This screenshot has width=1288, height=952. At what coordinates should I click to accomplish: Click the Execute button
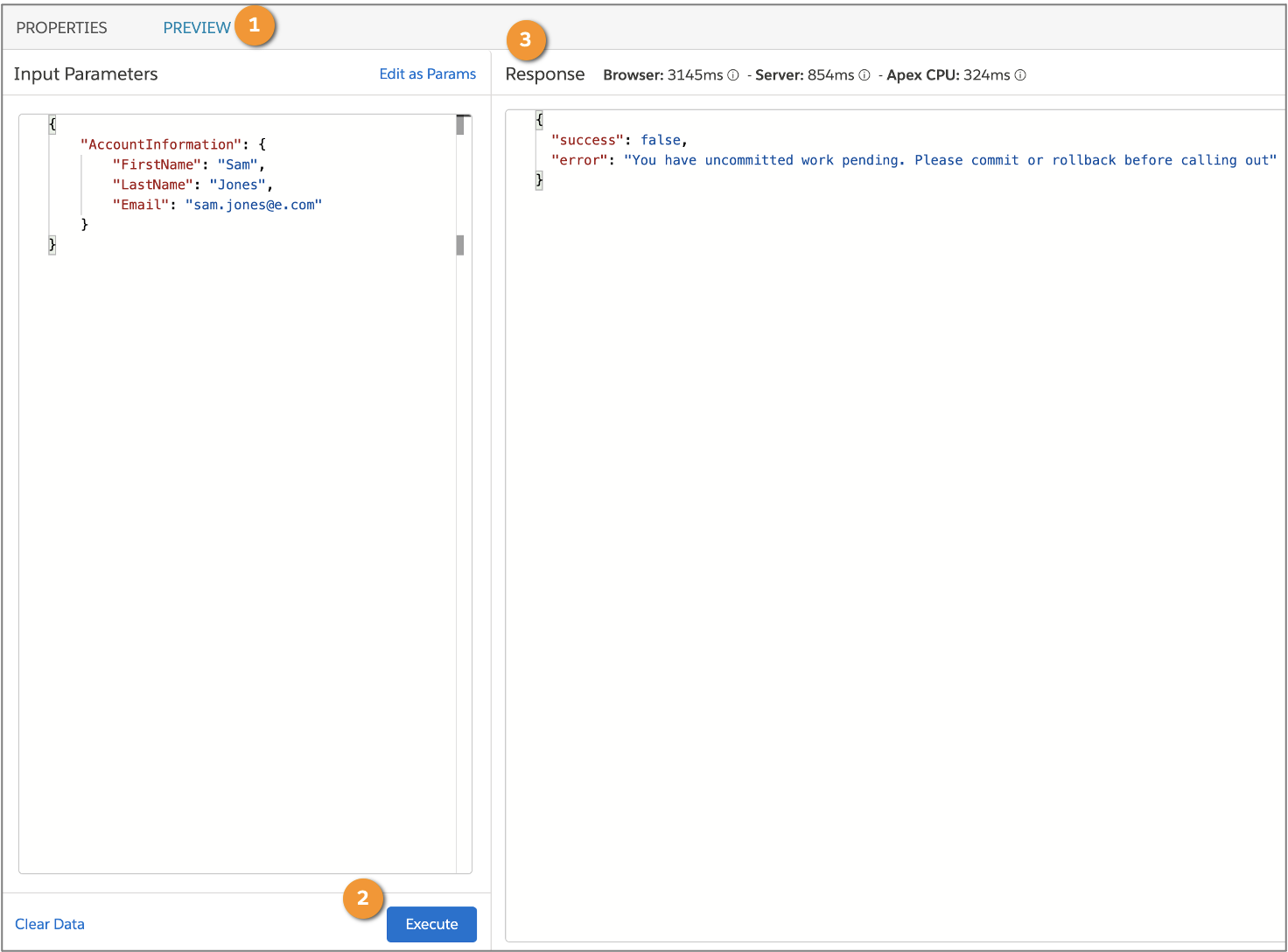tap(431, 924)
